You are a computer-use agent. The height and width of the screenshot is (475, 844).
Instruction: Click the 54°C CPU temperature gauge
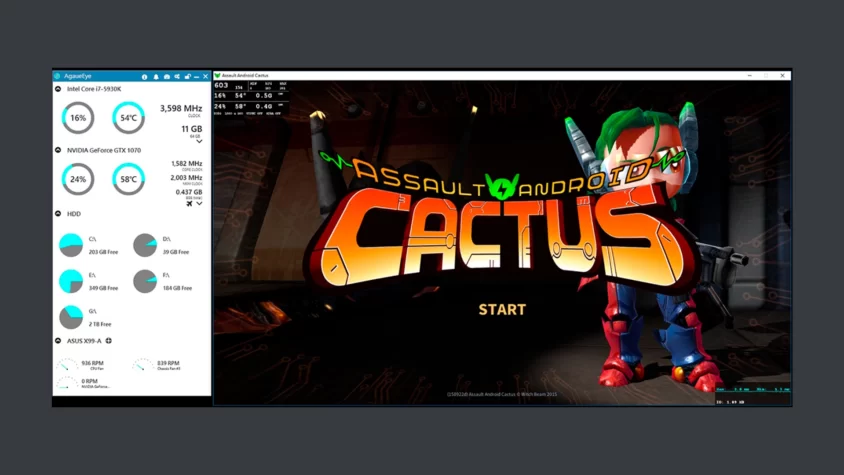pyautogui.click(x=129, y=118)
